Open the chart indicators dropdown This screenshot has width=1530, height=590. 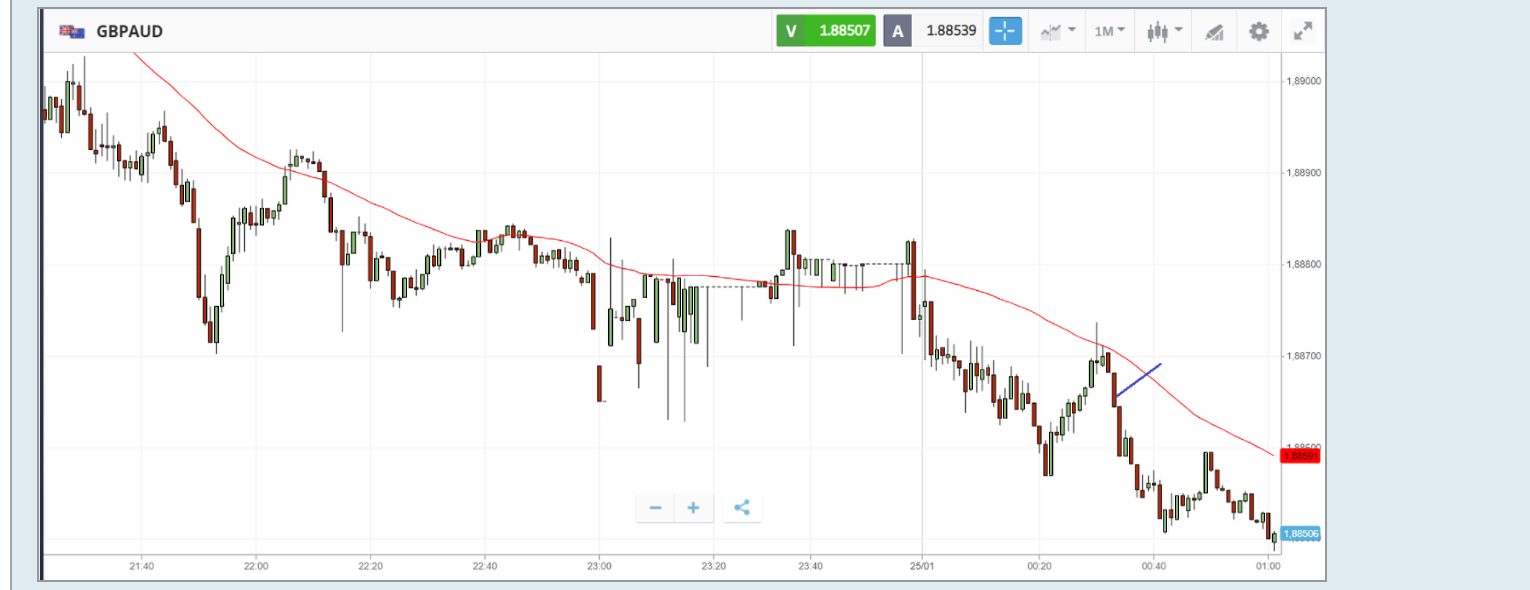pos(1058,31)
